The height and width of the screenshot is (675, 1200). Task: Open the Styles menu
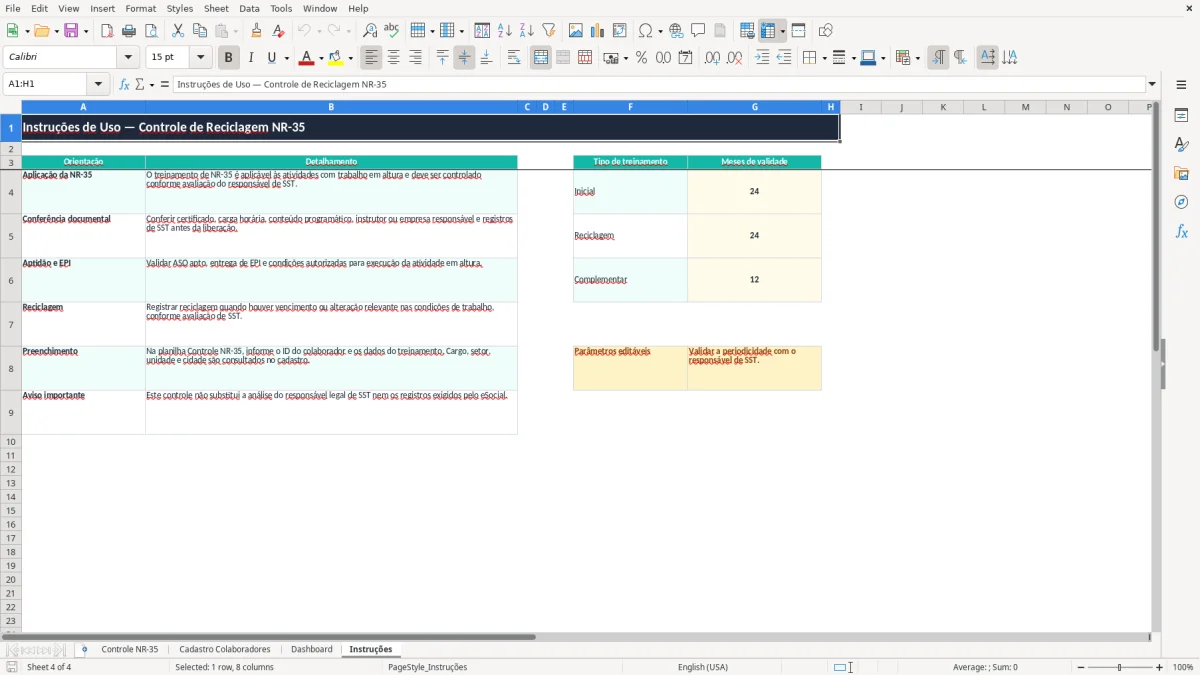point(180,8)
